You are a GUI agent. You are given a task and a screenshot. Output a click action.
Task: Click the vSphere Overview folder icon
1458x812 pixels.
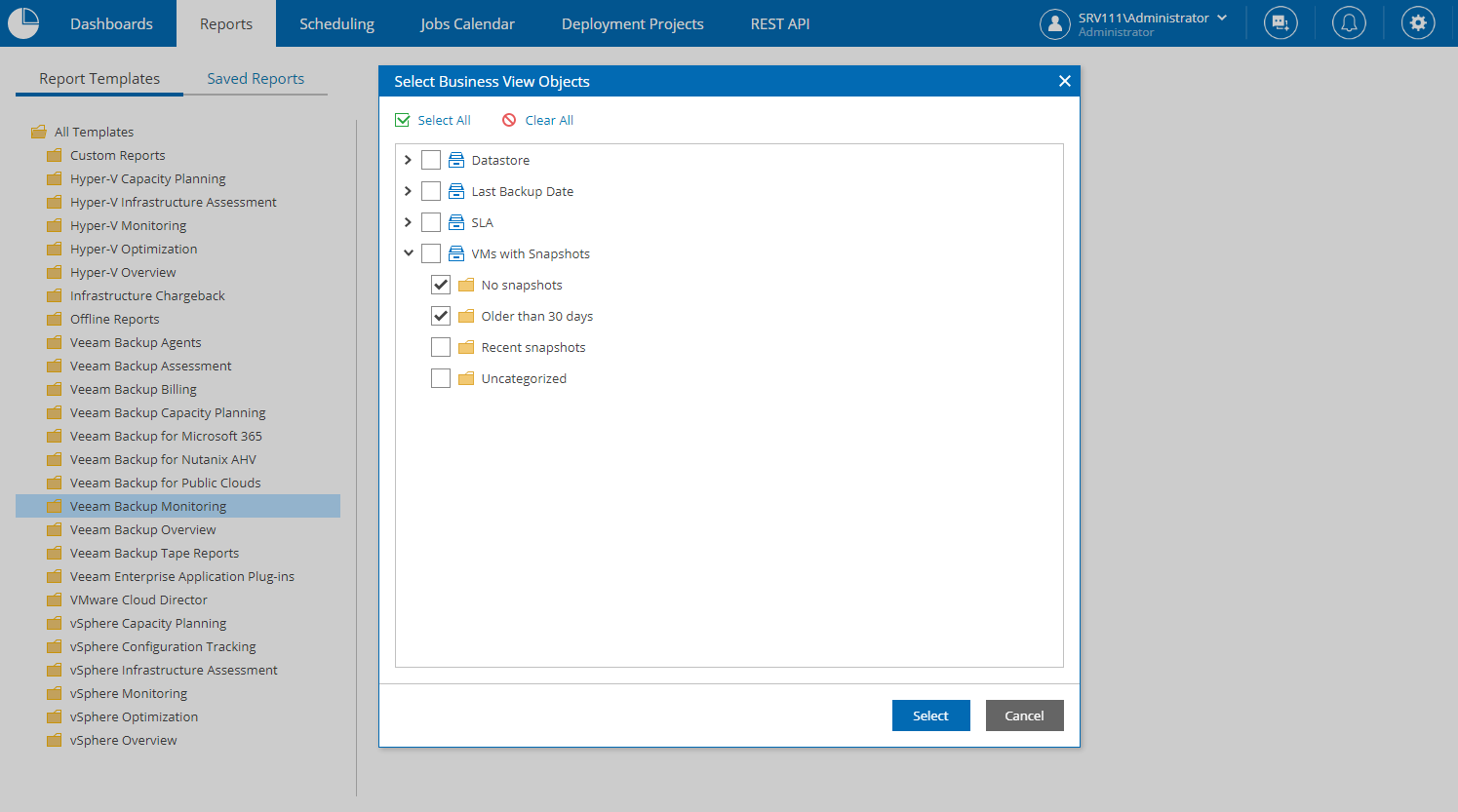55,740
